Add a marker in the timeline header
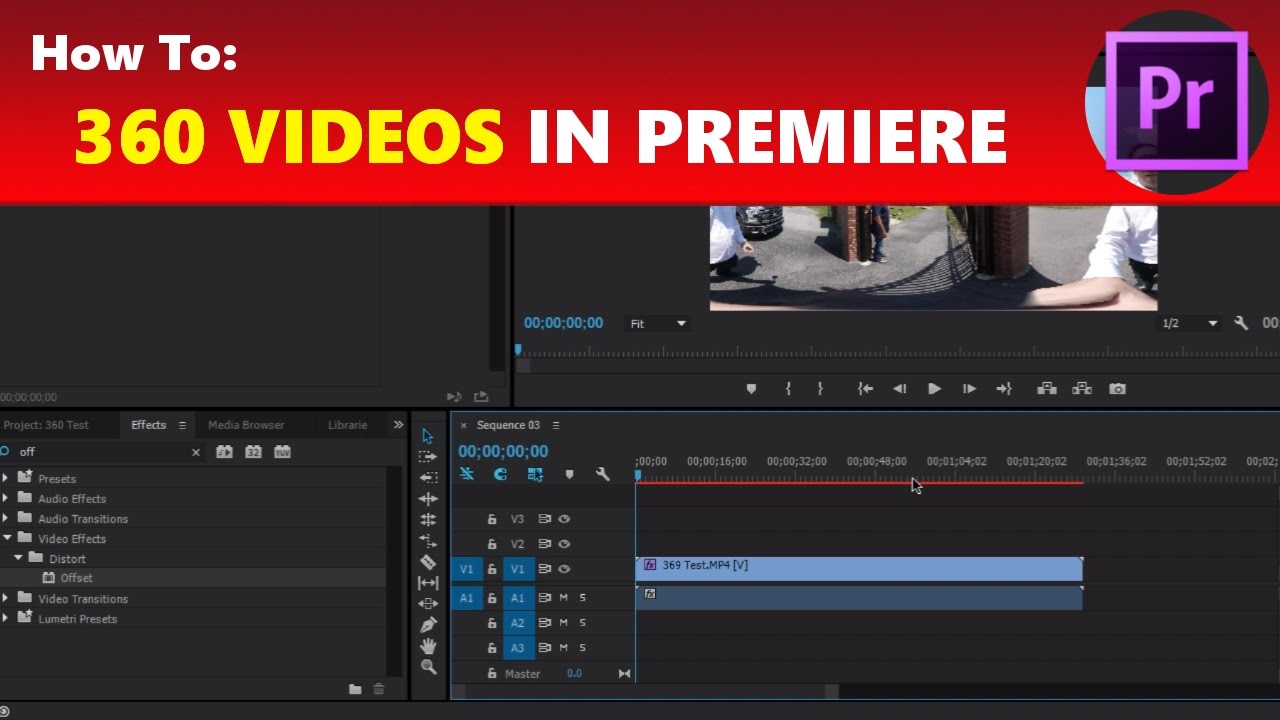Screen dimensions: 1280x720 point(569,475)
